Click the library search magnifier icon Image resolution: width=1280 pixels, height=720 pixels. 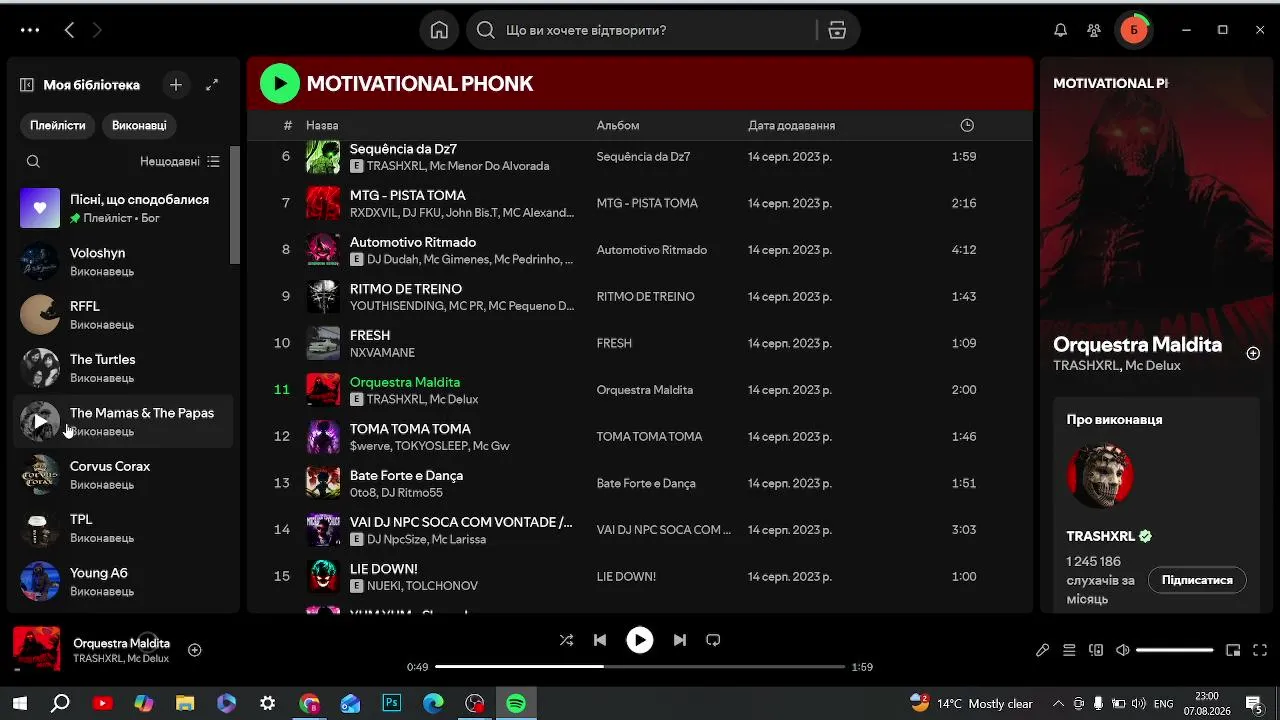pos(33,161)
